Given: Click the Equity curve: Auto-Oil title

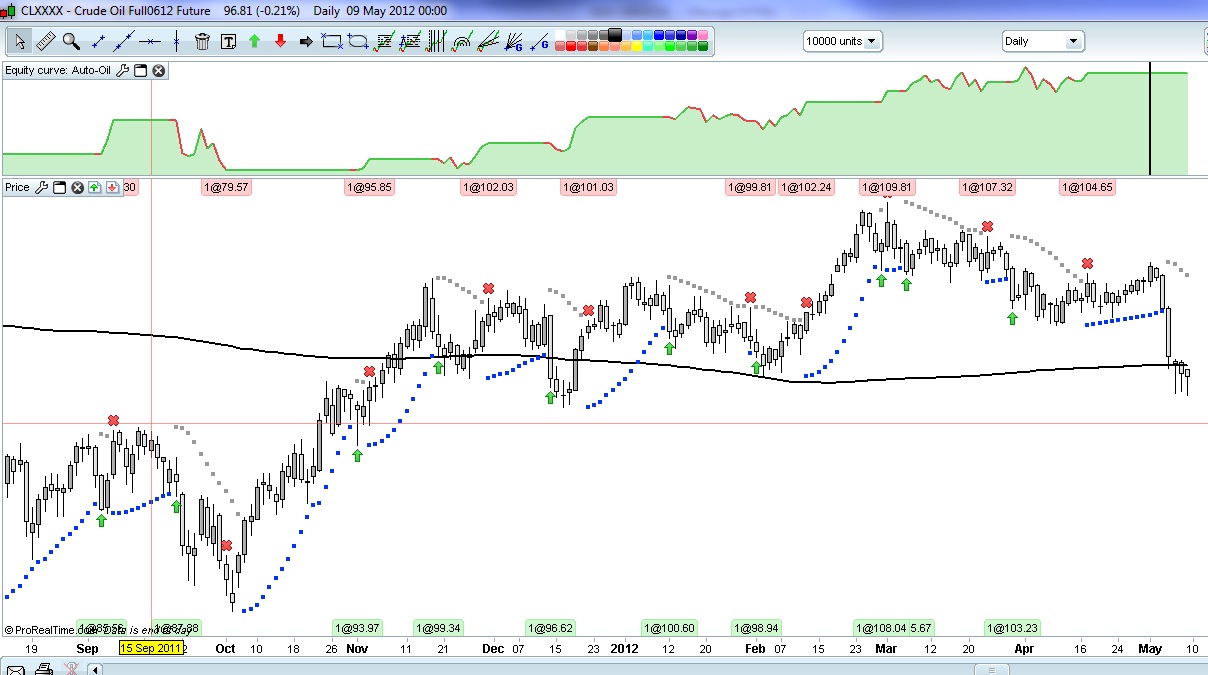Looking at the screenshot, I should [58, 71].
